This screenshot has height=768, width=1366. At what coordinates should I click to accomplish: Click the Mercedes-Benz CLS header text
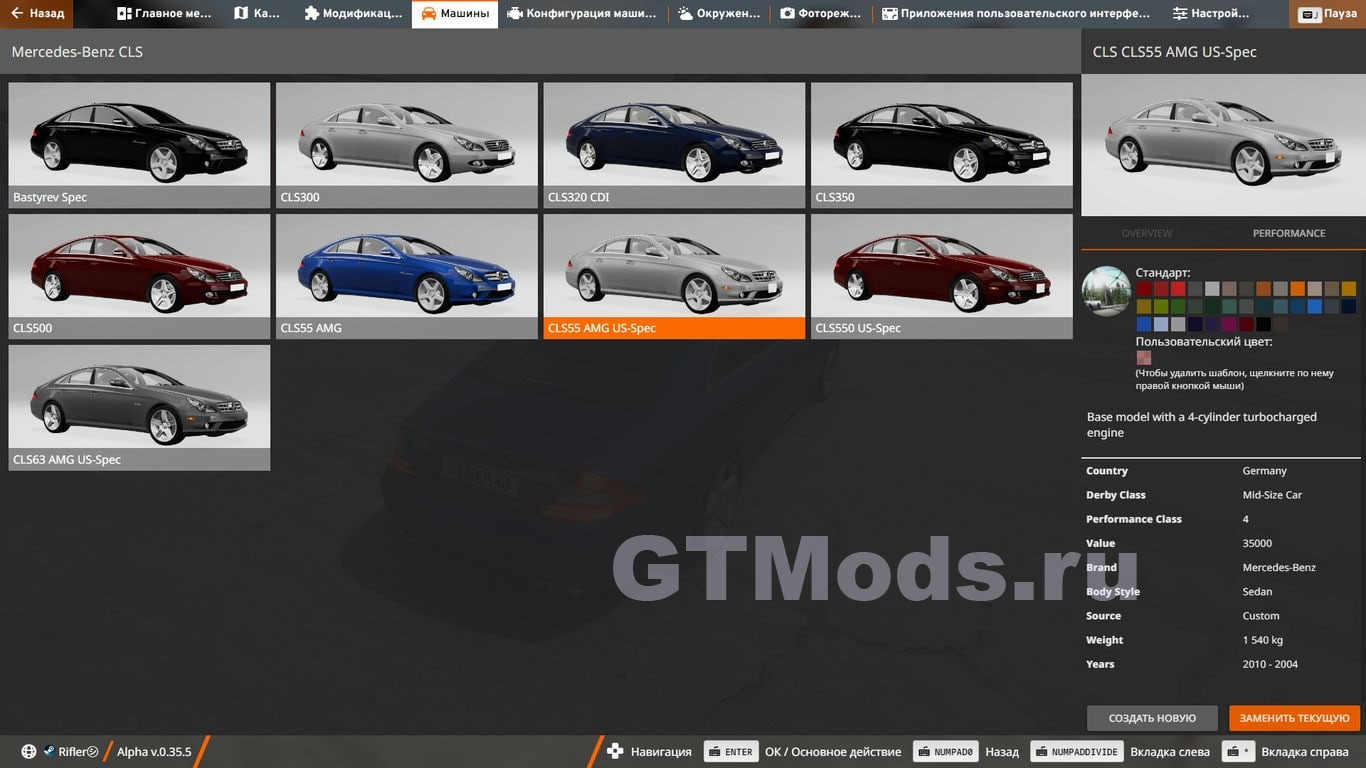point(77,52)
